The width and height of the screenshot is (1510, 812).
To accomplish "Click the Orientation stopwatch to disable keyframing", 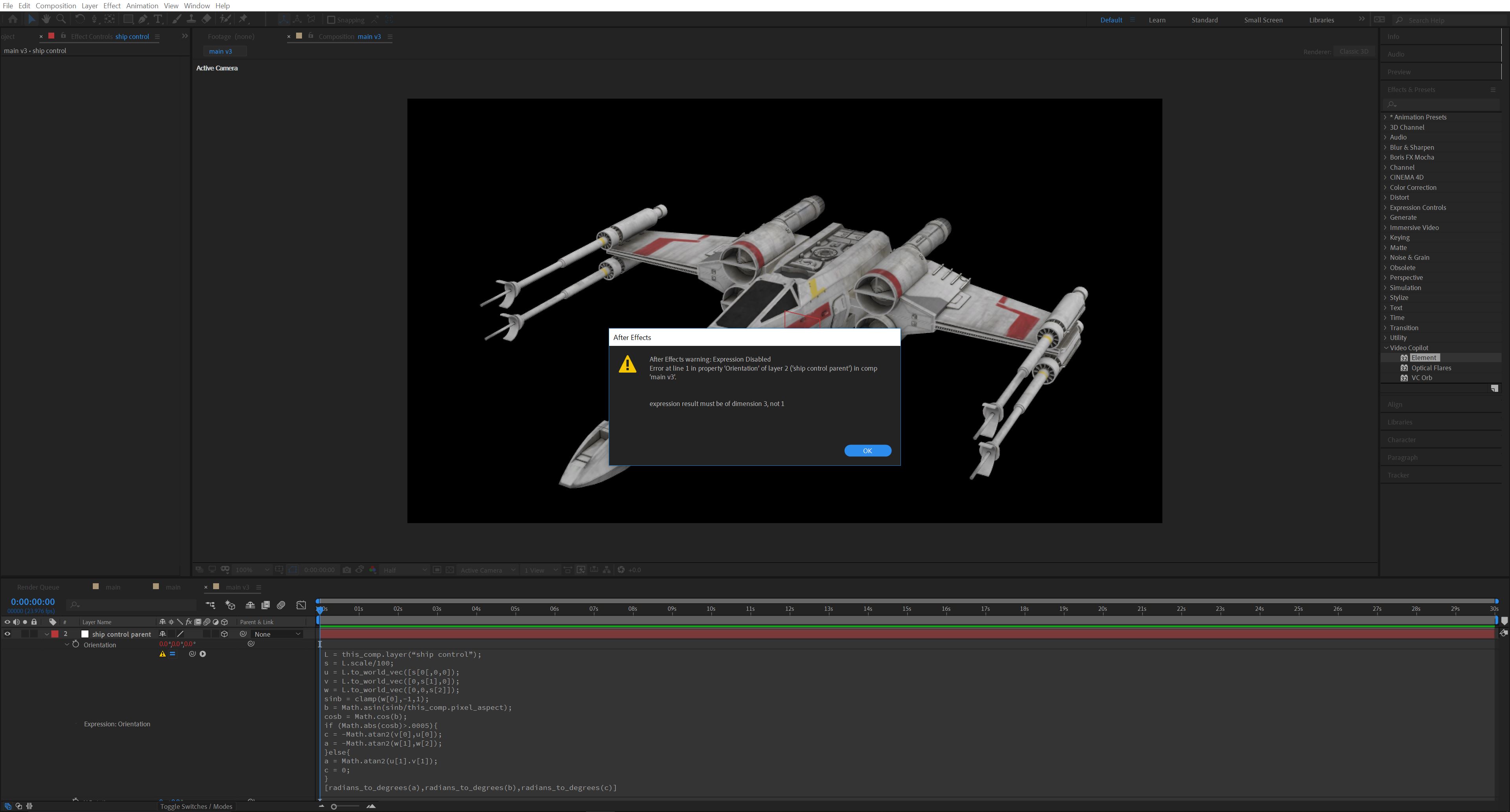I will (x=75, y=645).
